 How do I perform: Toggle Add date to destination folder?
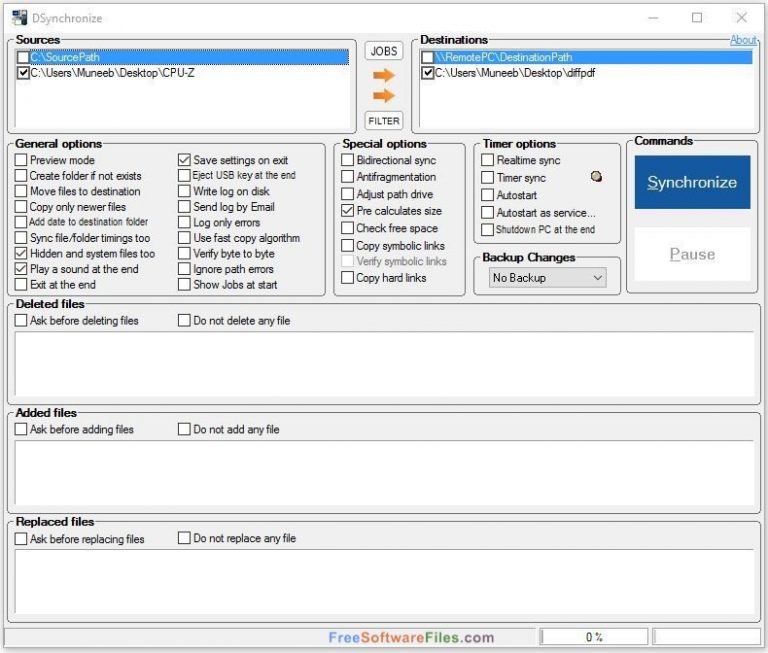pyautogui.click(x=21, y=222)
